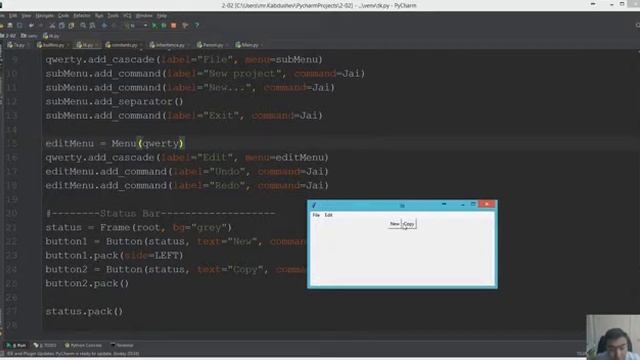Image resolution: width=640 pixels, height=360 pixels.
Task: Open the View menu
Action: pos(26,16)
